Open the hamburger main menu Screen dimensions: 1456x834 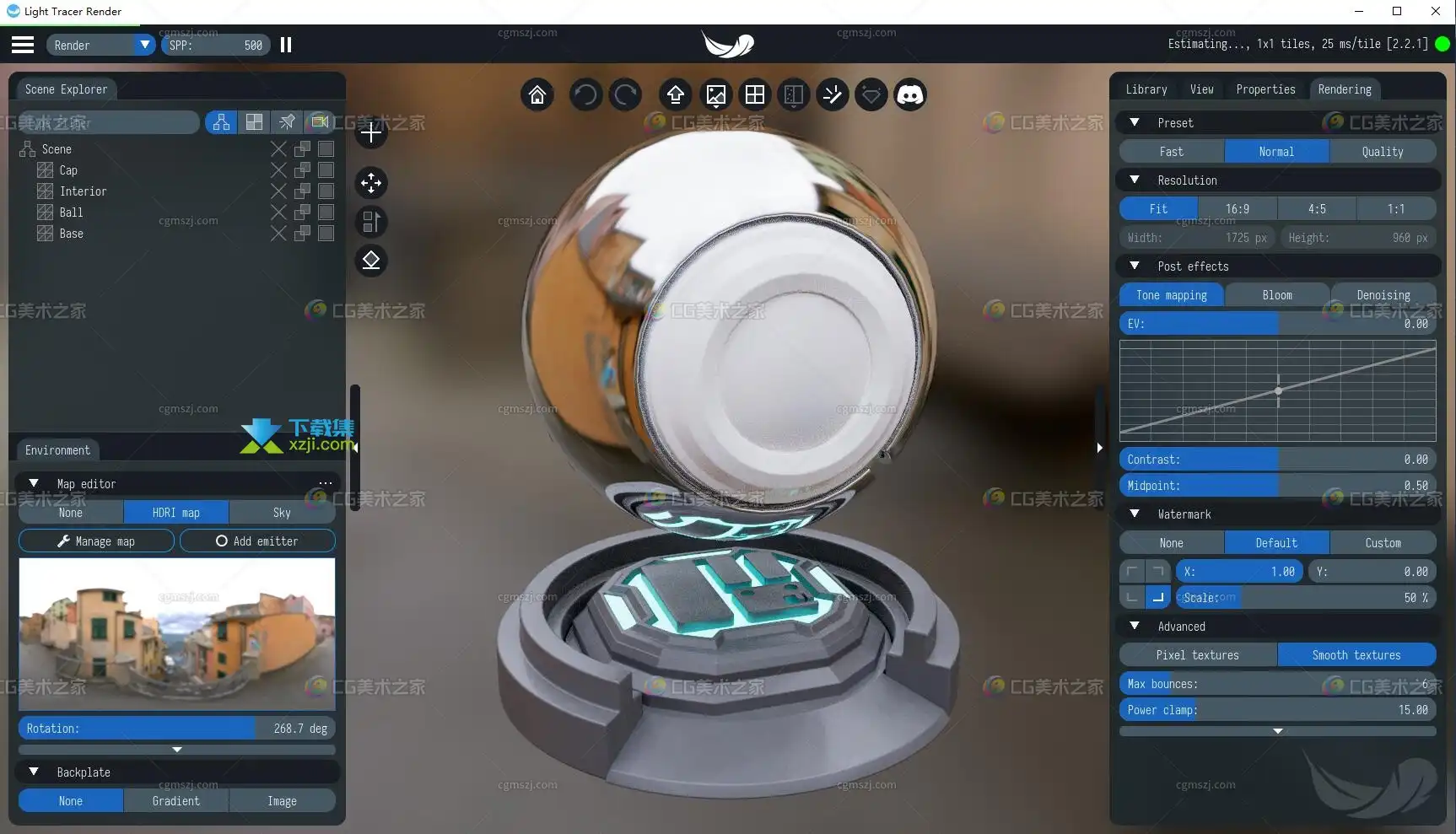(23, 45)
